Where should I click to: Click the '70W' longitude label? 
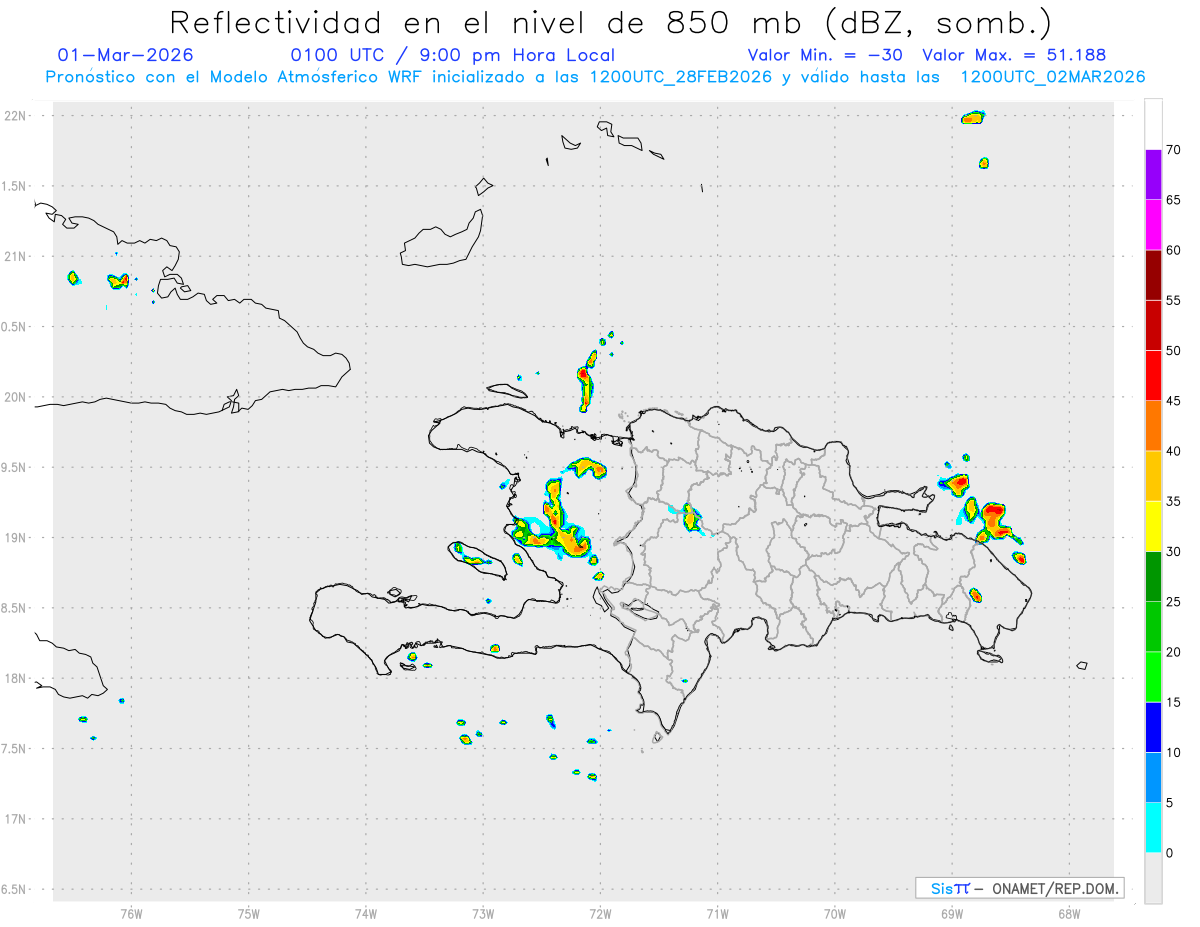pyautogui.click(x=835, y=913)
